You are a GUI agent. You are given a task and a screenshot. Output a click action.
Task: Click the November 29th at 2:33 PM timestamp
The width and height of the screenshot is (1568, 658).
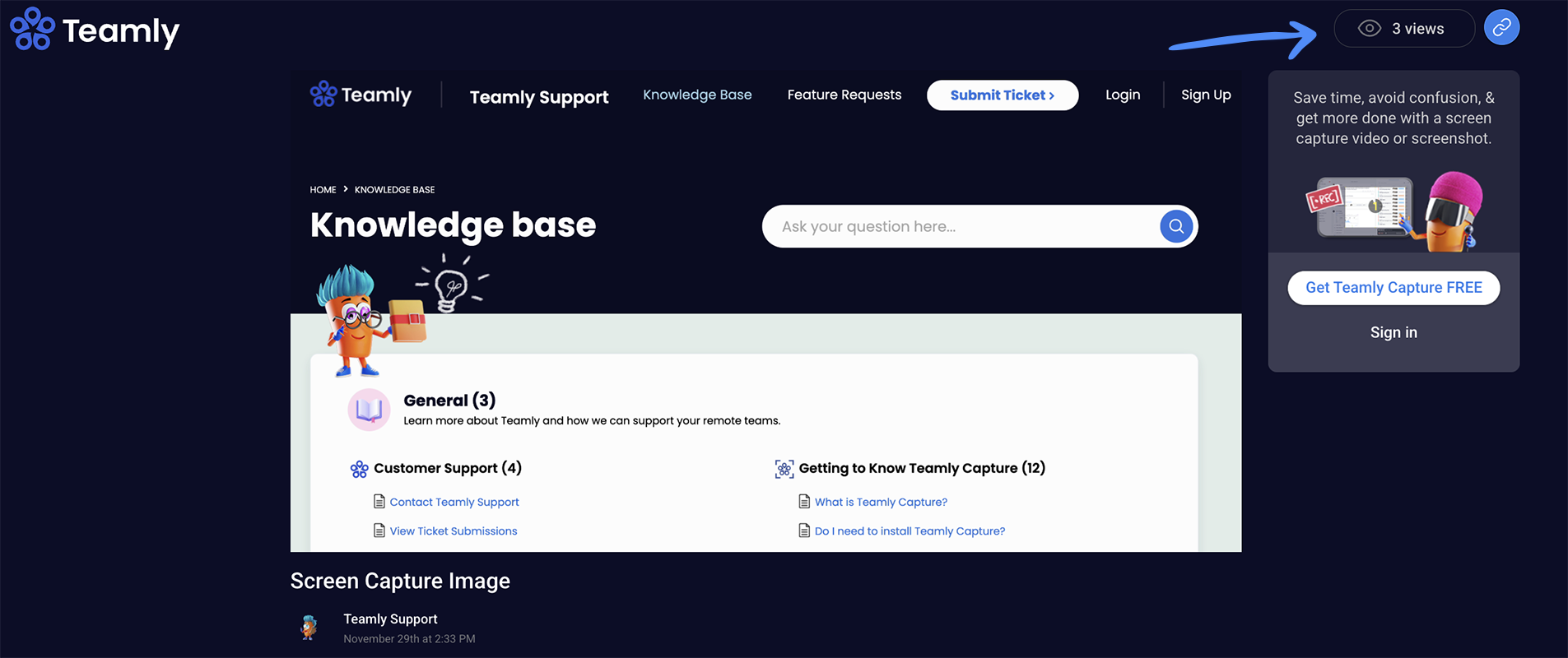tap(409, 639)
